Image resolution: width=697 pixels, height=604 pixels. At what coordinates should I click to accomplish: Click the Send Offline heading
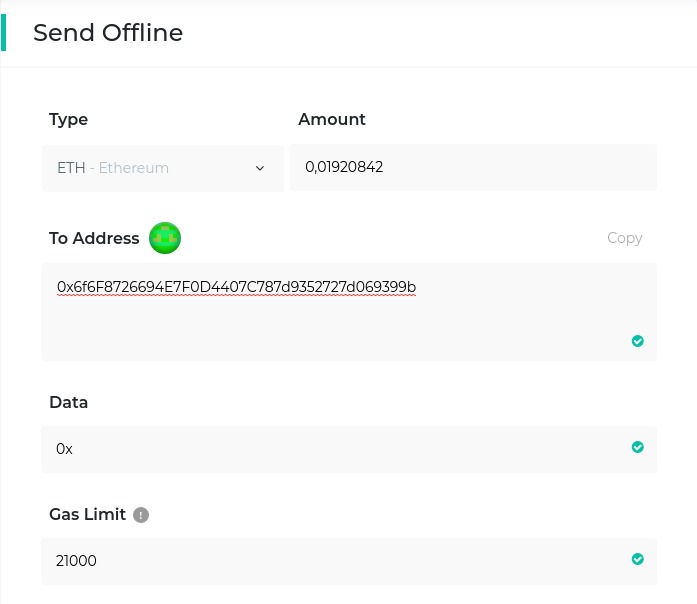point(108,32)
